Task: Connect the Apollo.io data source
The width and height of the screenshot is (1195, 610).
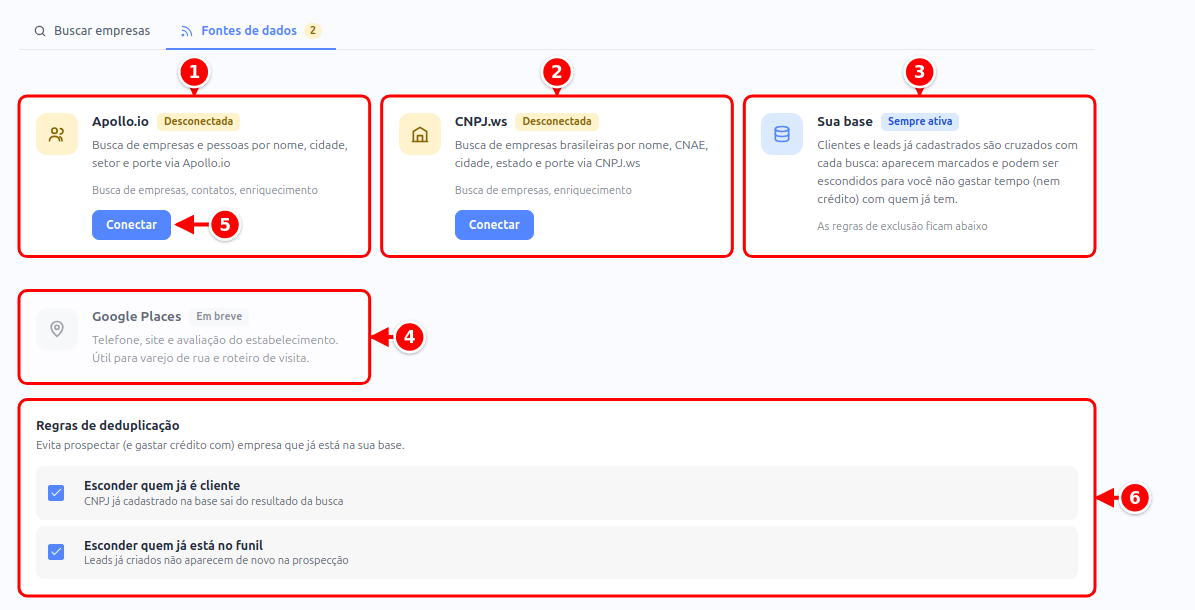Action: click(x=132, y=225)
